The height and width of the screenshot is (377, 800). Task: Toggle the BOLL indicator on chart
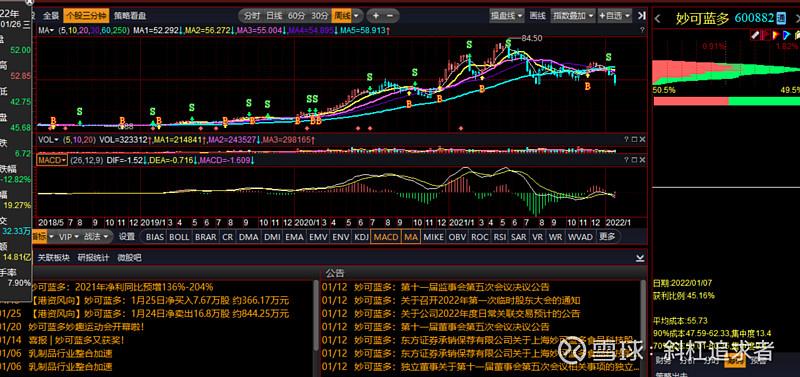click(179, 237)
